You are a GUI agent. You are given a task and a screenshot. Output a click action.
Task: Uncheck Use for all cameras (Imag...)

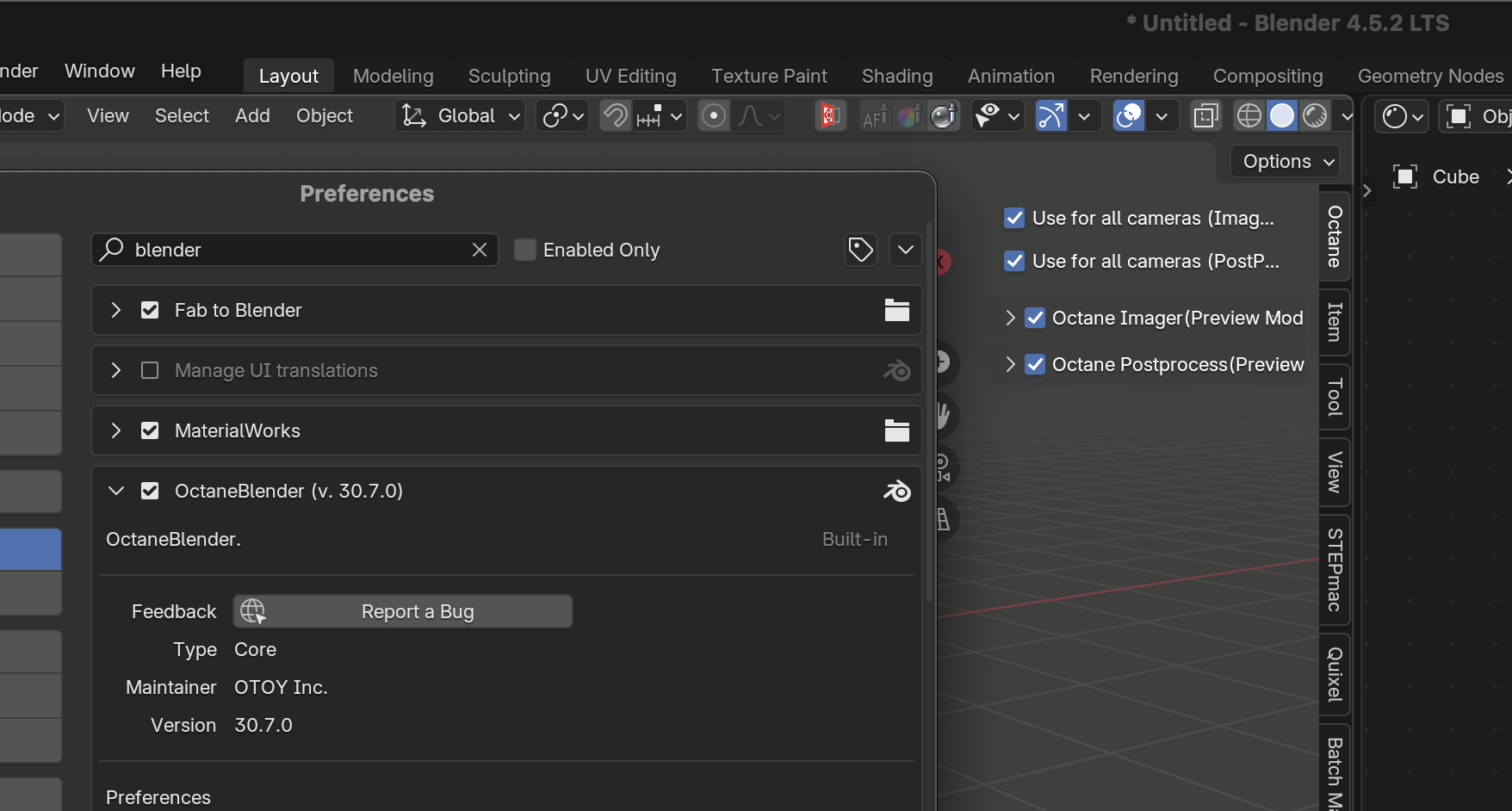click(1014, 218)
